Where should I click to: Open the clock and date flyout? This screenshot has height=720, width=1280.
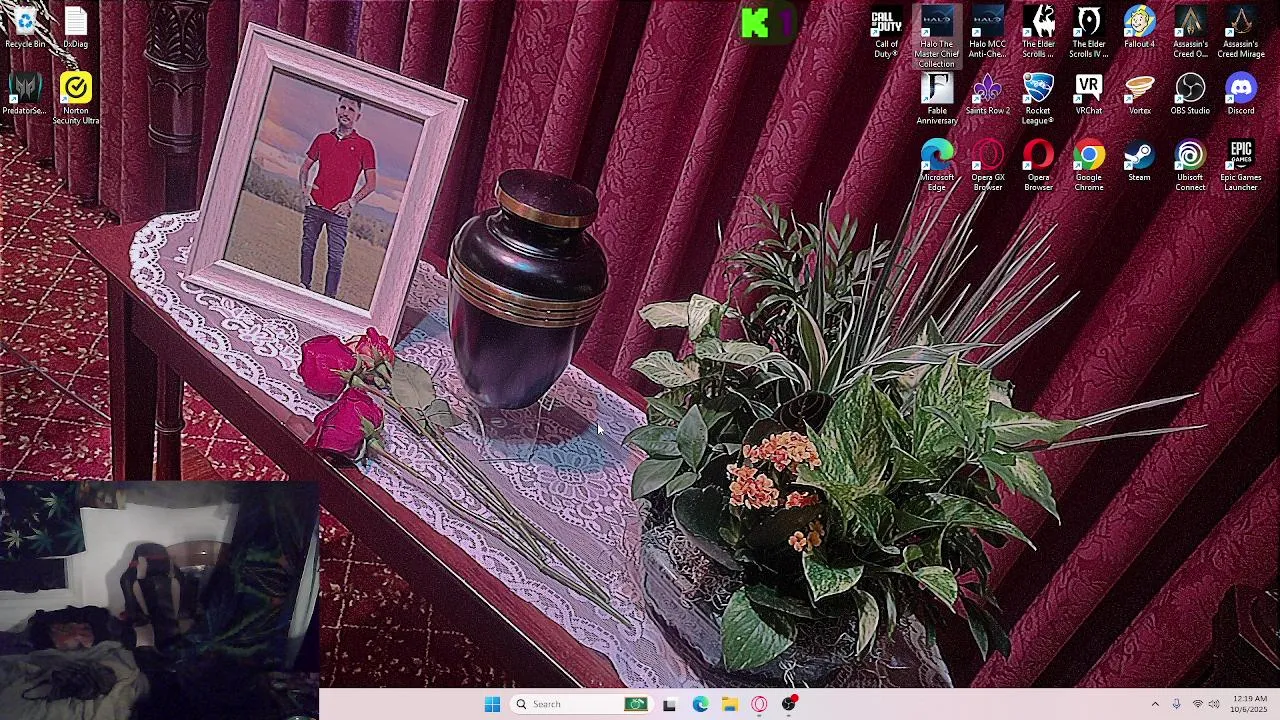pyautogui.click(x=1249, y=704)
